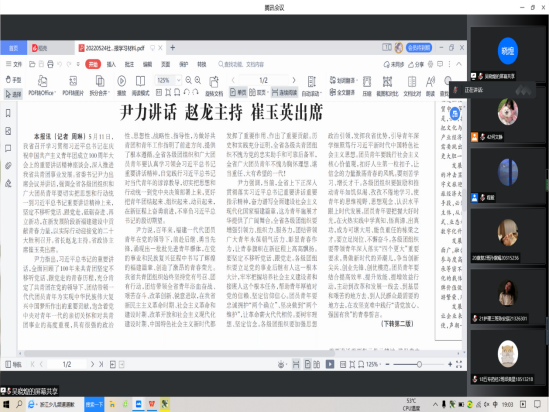The image size is (549, 412).
Task: Open the PDF转图片 tool
Action: click(73, 85)
